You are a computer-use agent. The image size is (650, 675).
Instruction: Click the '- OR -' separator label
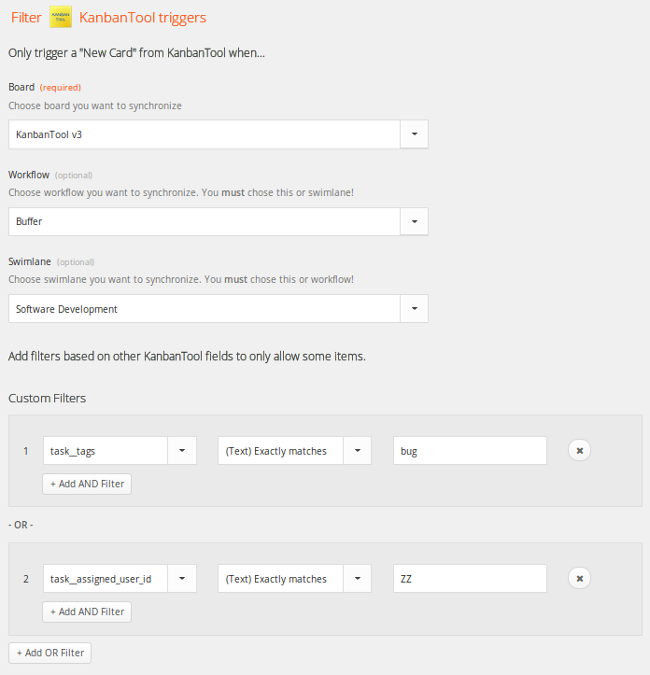pyautogui.click(x=21, y=525)
